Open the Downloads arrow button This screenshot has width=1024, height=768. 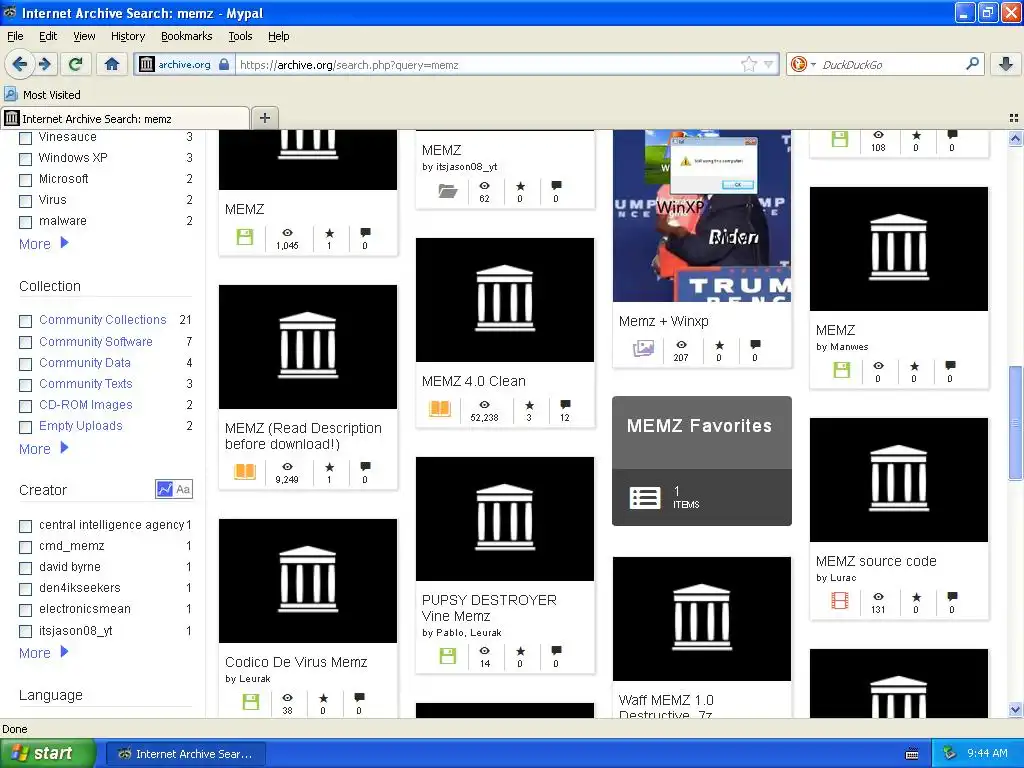(1006, 64)
